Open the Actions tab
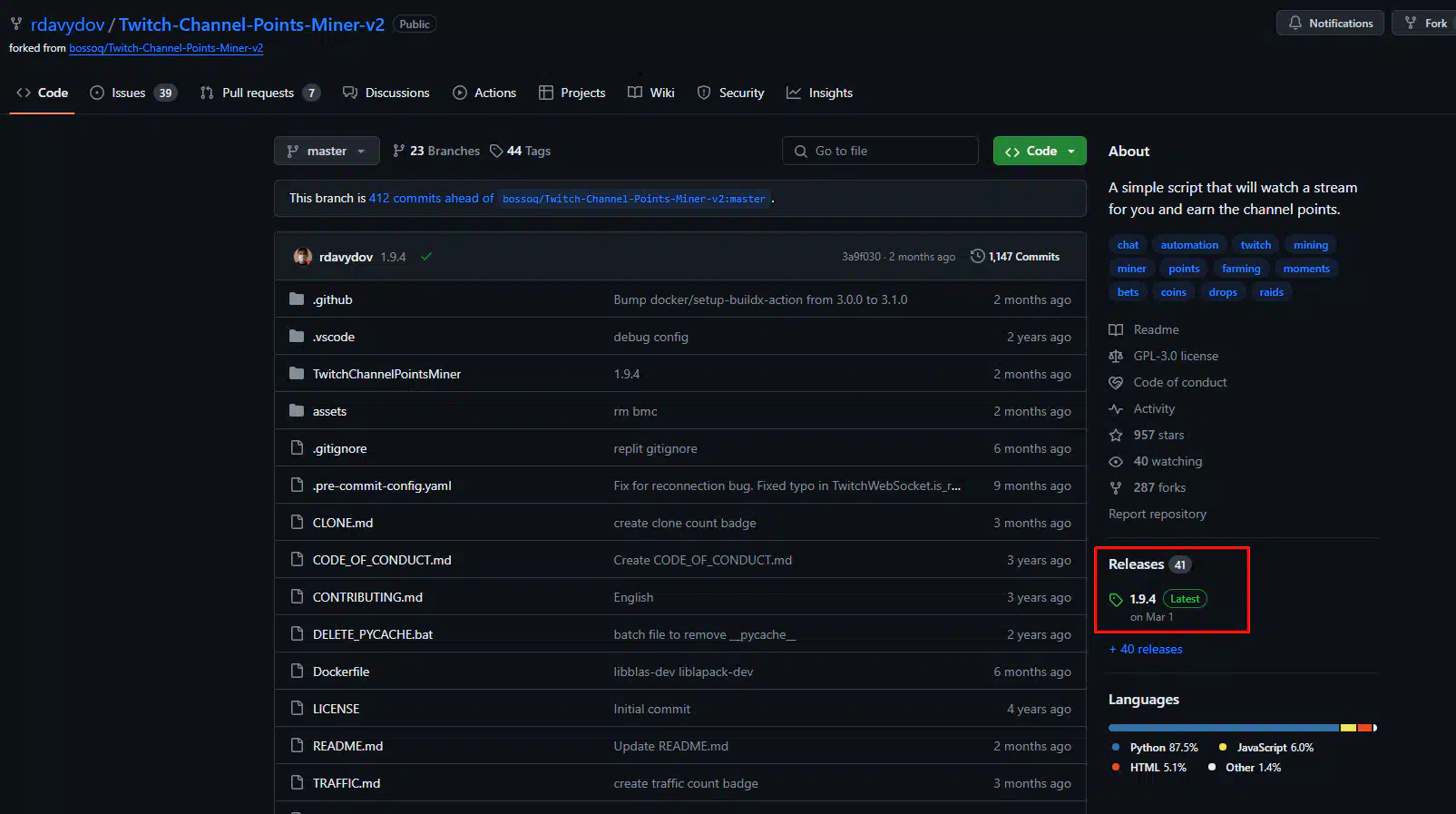1456x814 pixels. (x=484, y=93)
